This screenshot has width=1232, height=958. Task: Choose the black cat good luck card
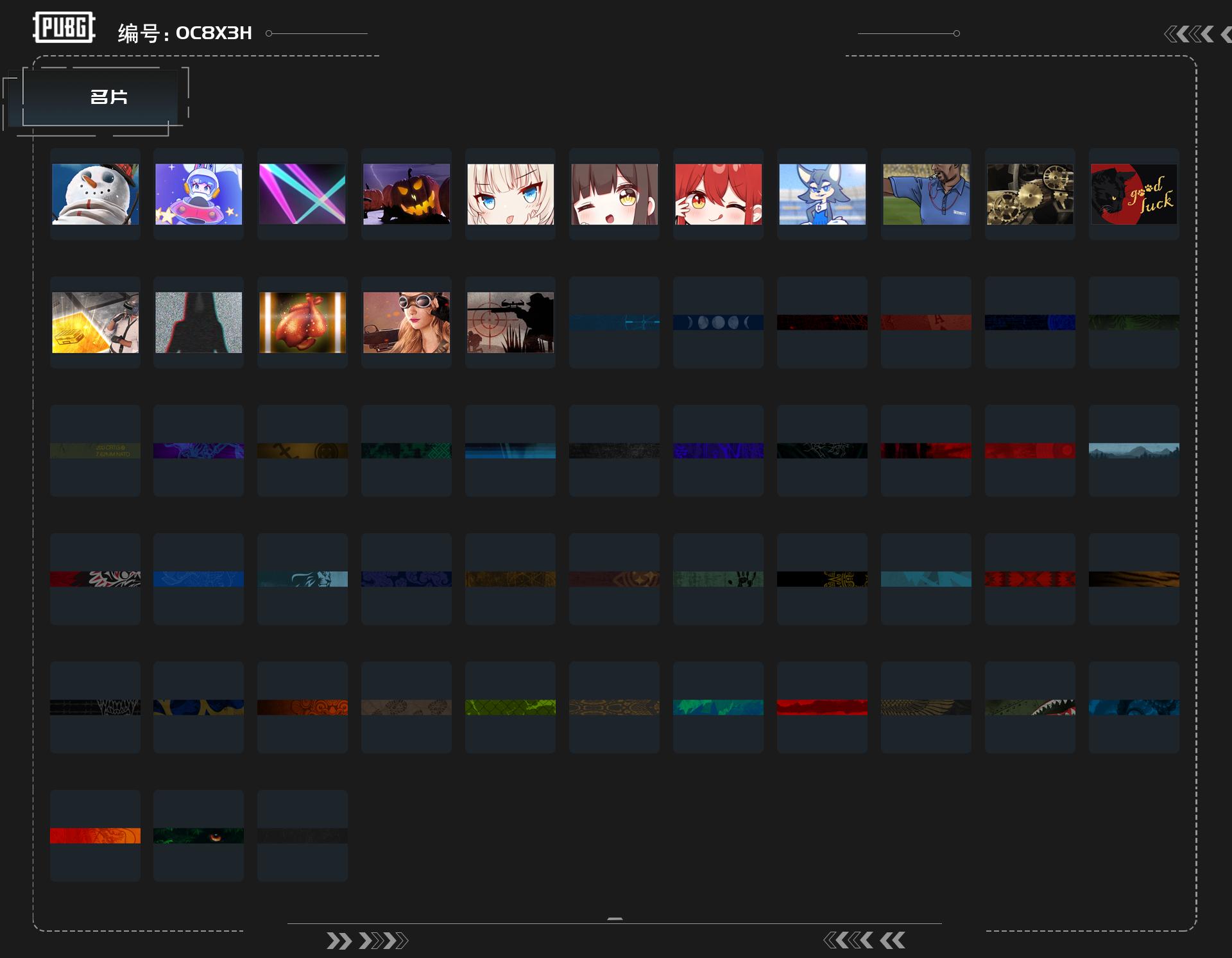pos(1134,194)
